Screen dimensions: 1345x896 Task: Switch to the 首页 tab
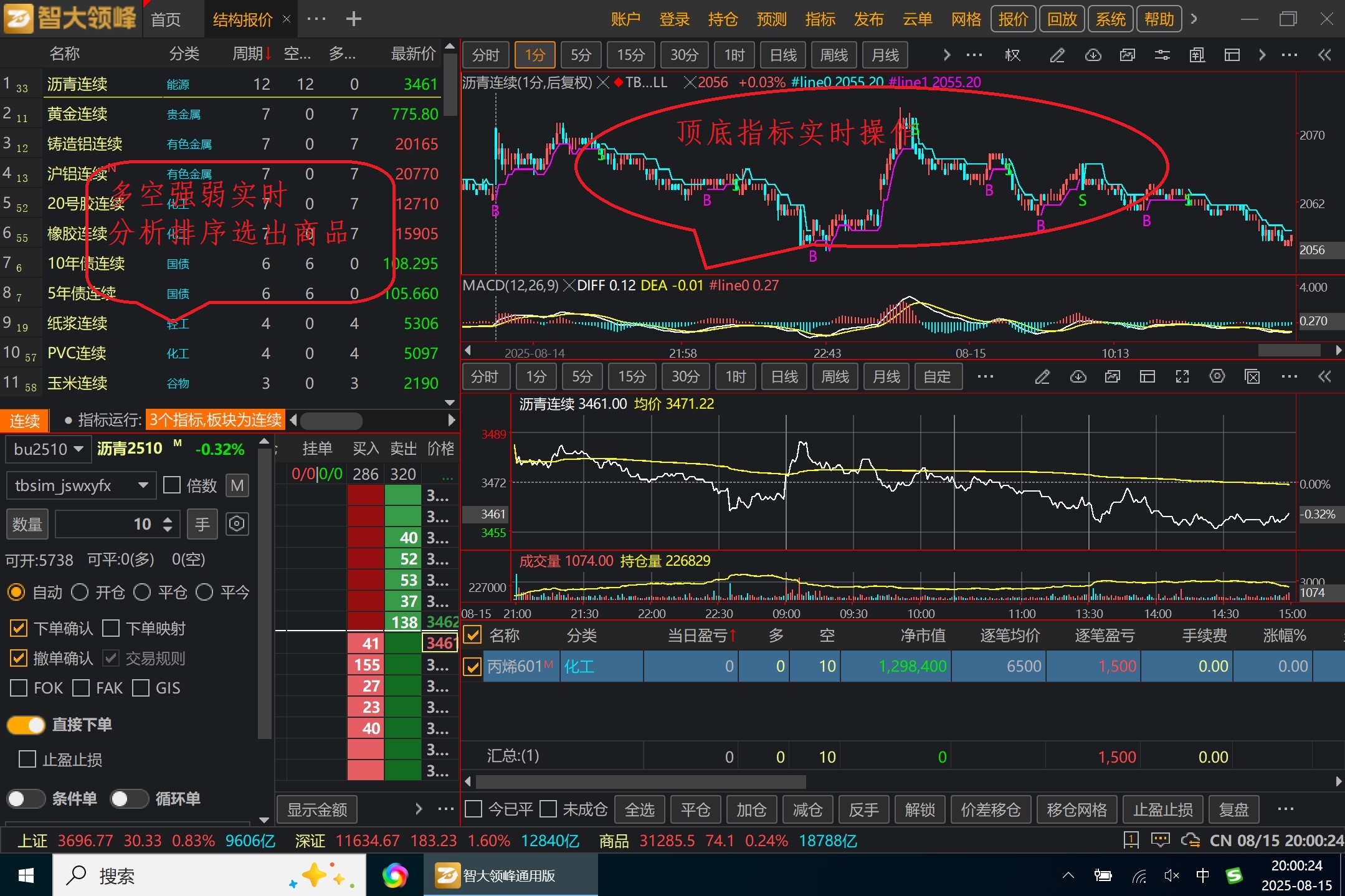tap(166, 19)
